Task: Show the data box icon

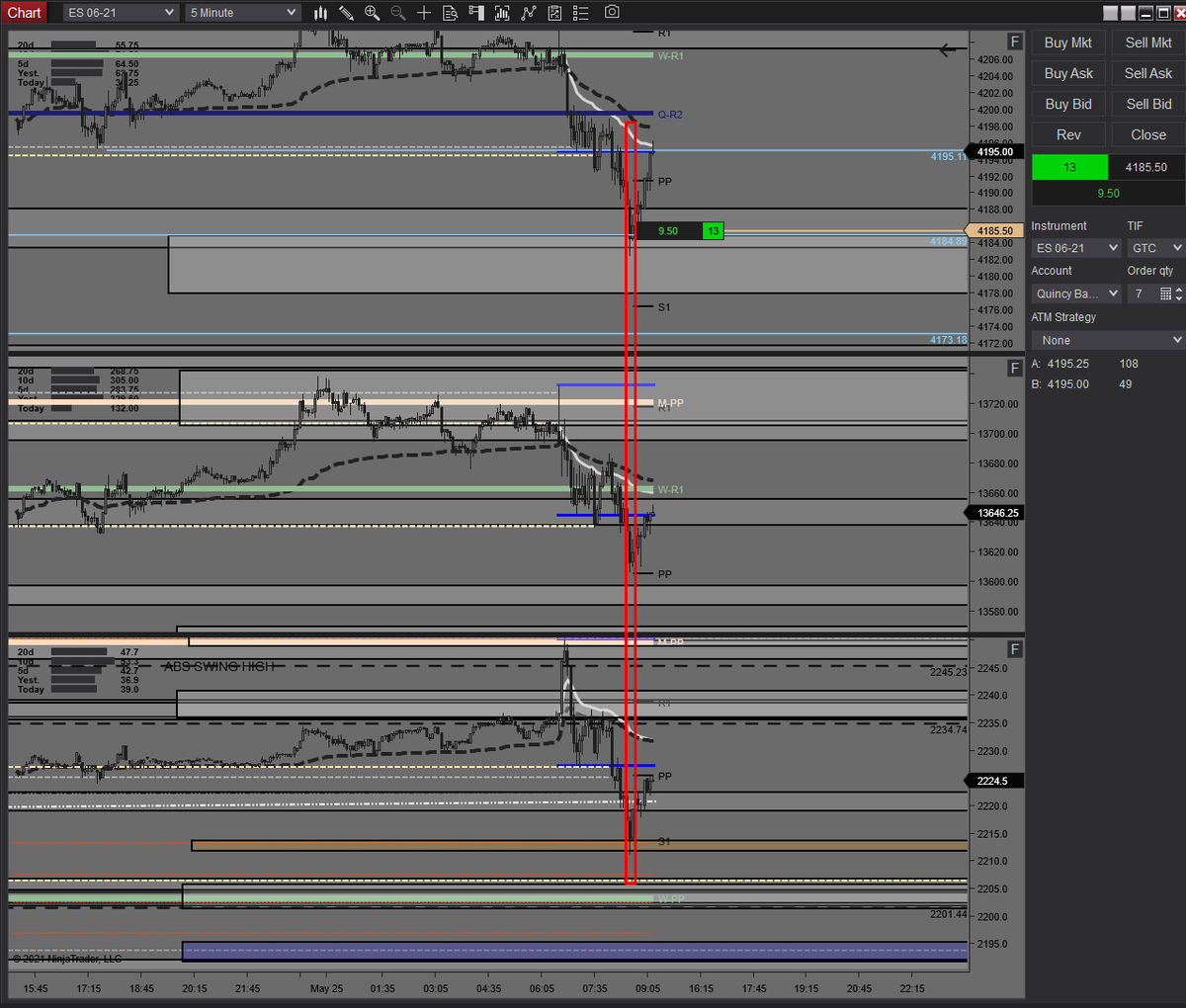Action: (450, 13)
